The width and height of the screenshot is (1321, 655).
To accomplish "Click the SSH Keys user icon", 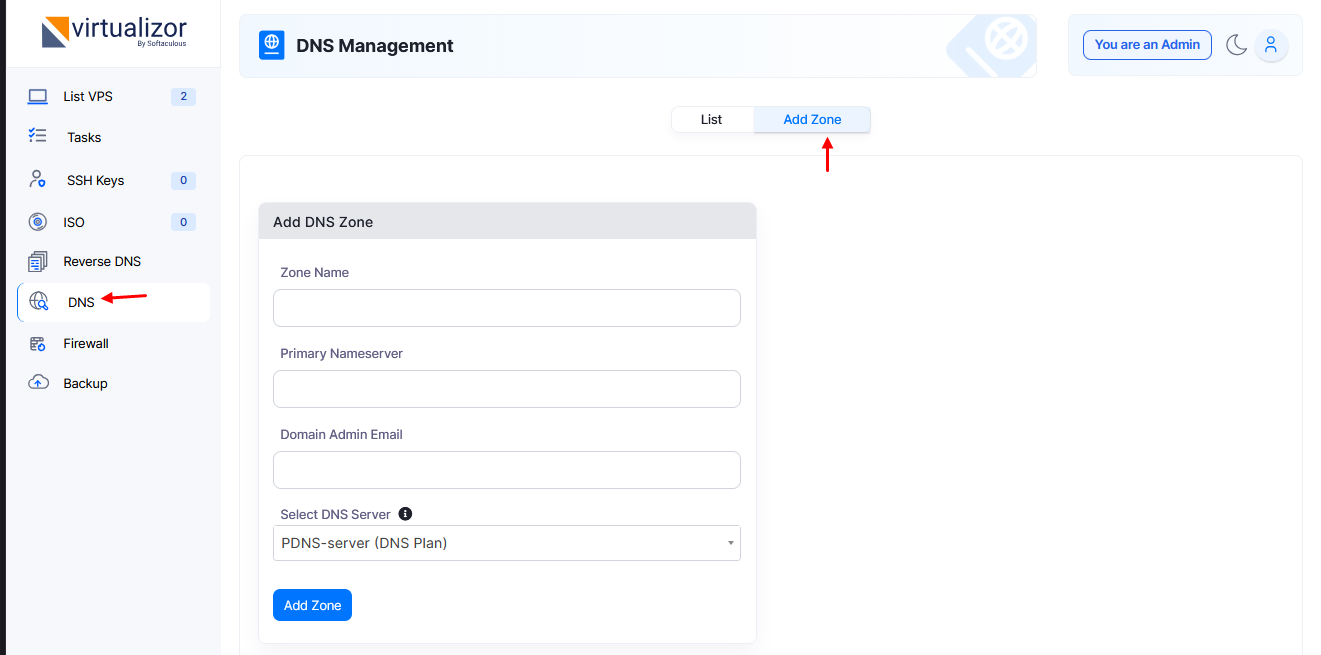I will (x=38, y=180).
